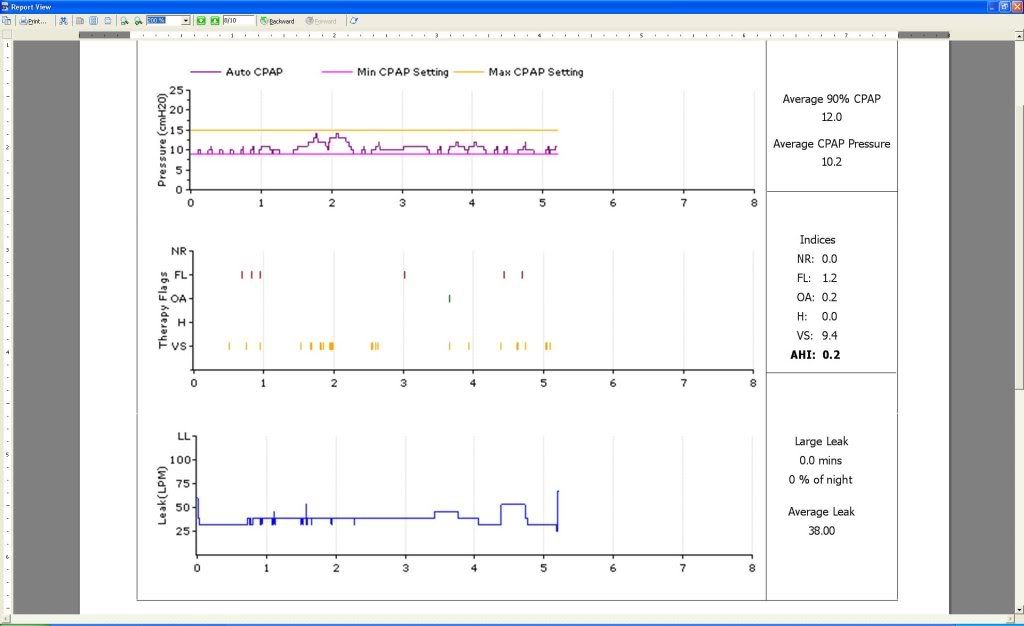This screenshot has width=1024, height=626.
Task: Click the Forward navigation button
Action: [x=320, y=20]
